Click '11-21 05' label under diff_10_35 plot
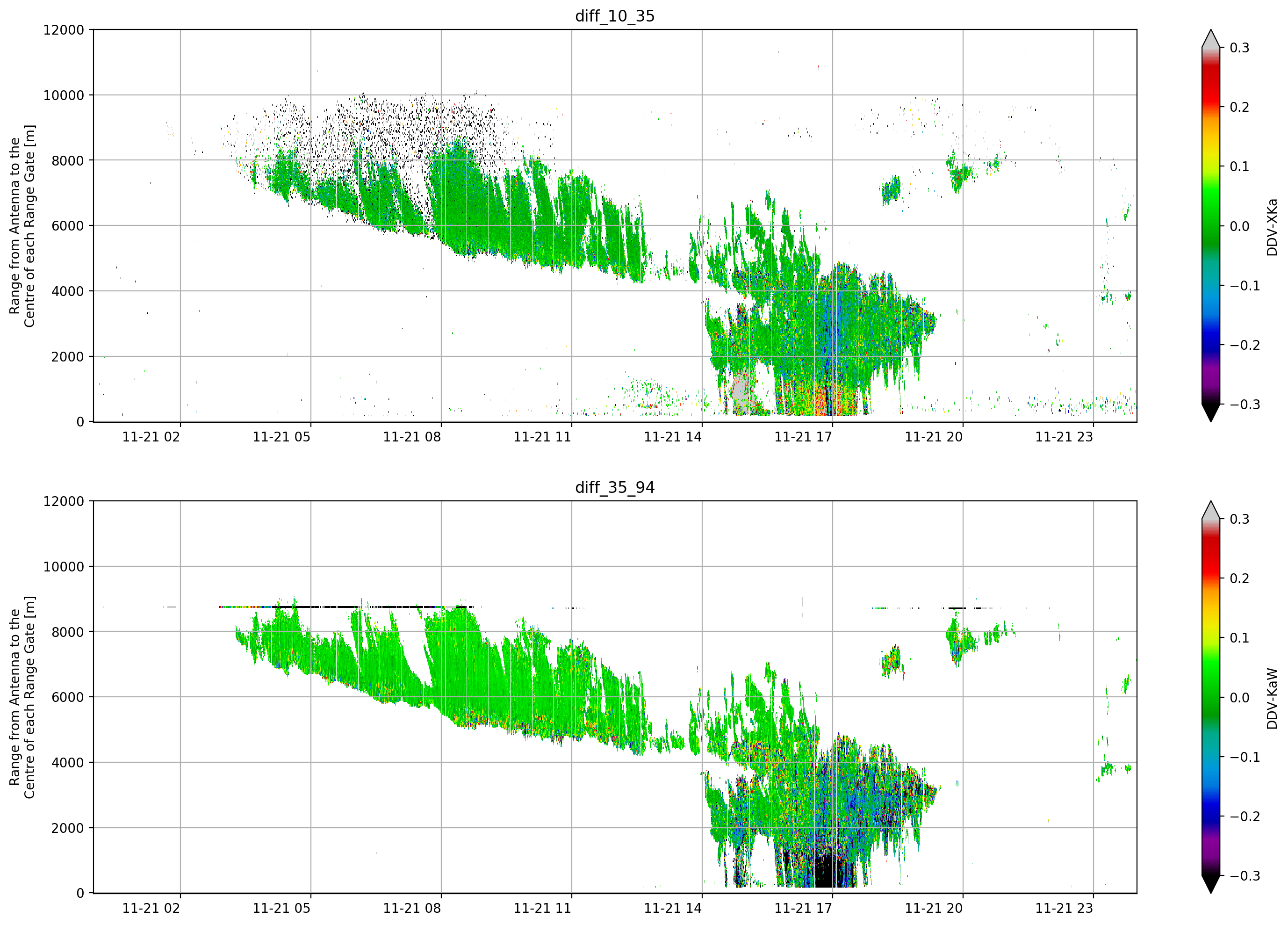Viewport: 1288px width, 925px height. tap(282, 437)
